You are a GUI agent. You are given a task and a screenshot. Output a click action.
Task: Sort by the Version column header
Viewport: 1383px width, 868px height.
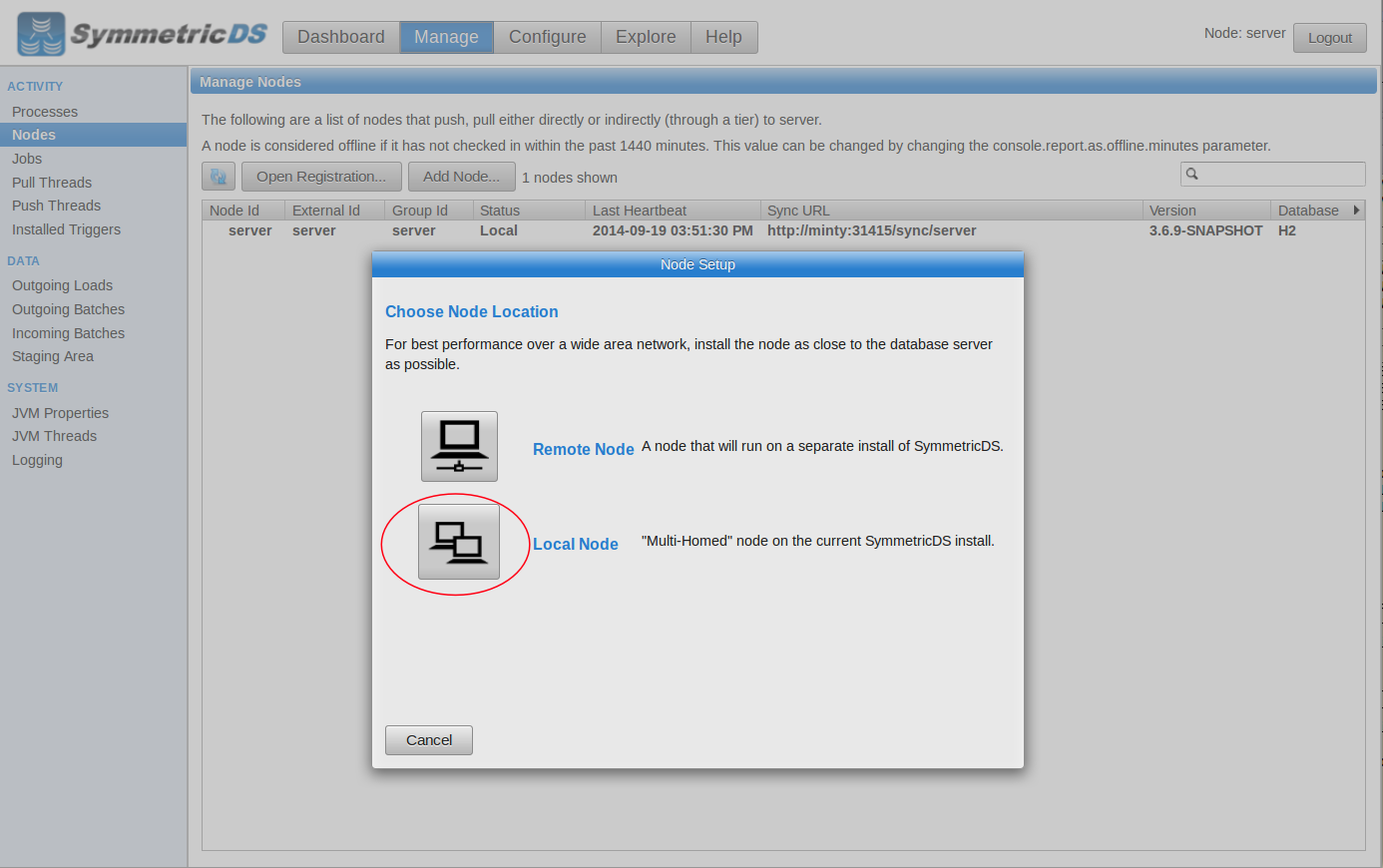tap(1206, 211)
